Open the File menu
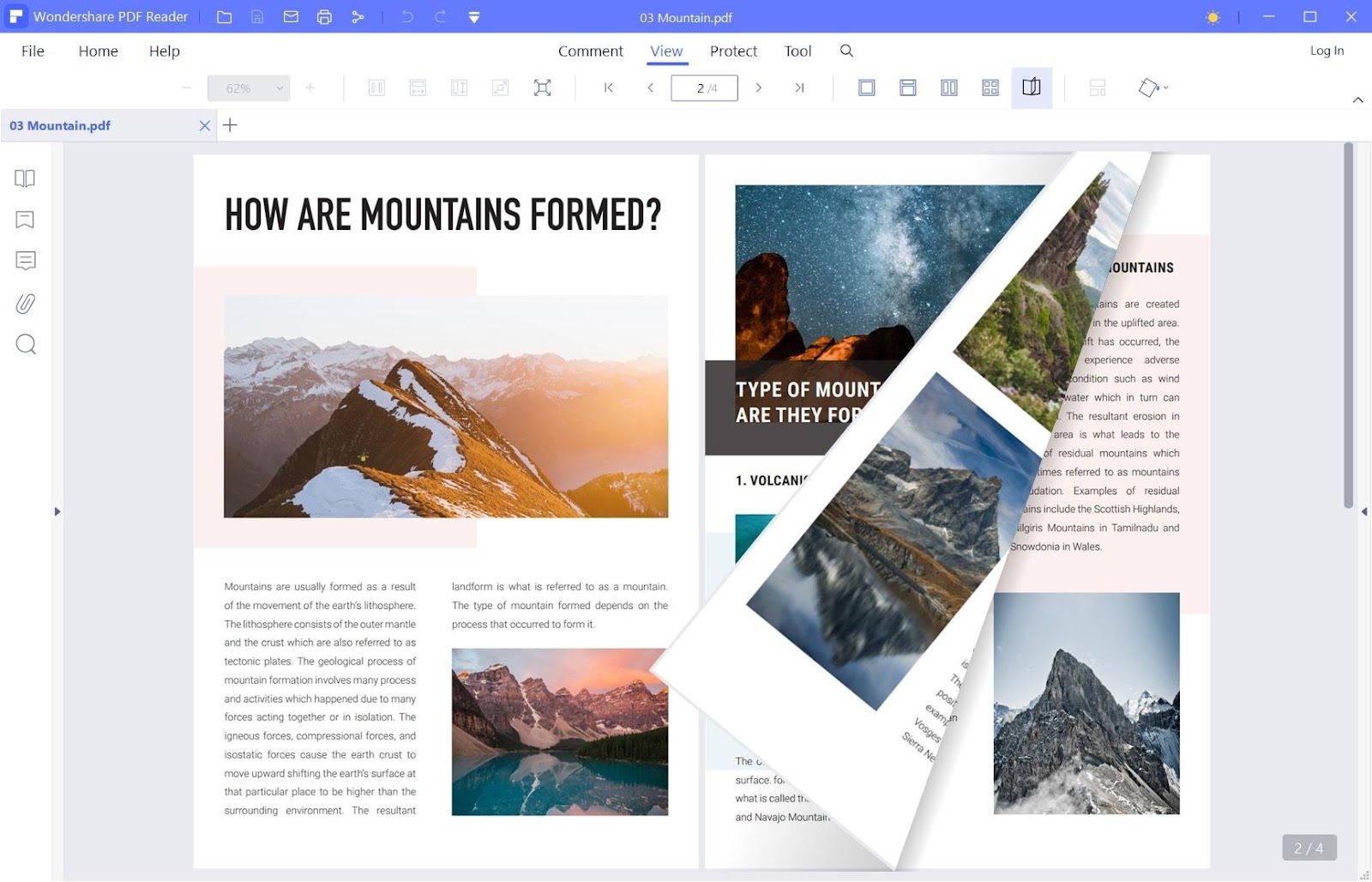 coord(33,51)
